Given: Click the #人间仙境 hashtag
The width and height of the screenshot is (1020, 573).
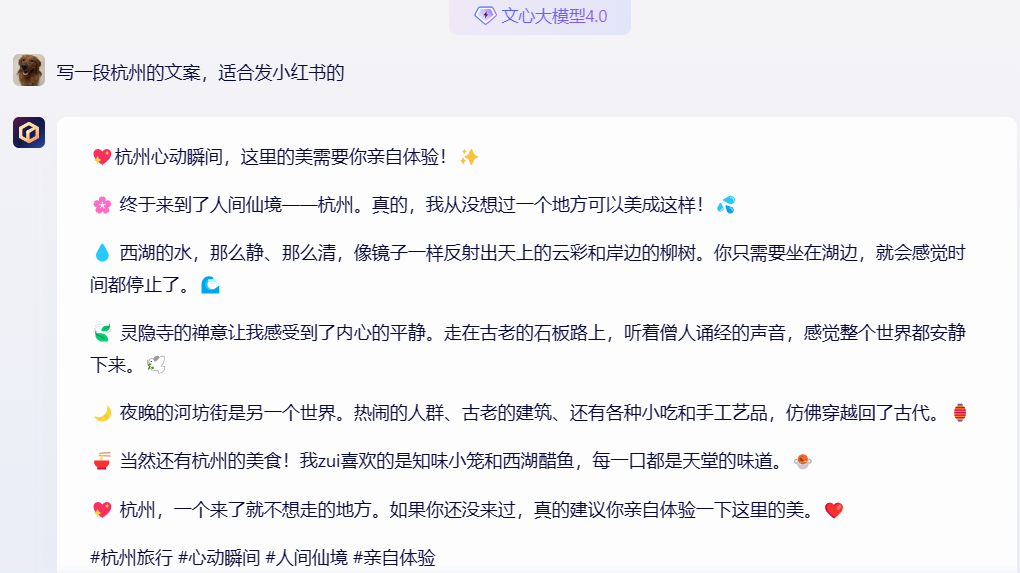Looking at the screenshot, I should click(306, 558).
